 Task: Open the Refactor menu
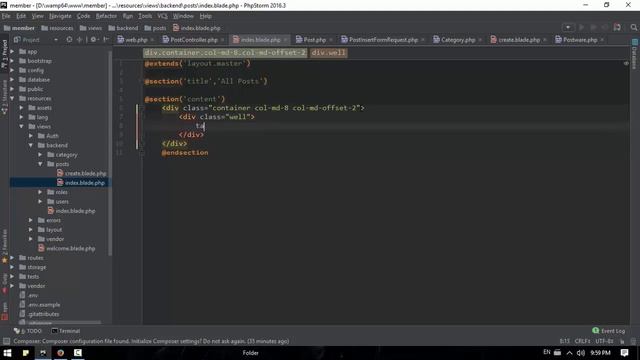(x=106, y=16)
